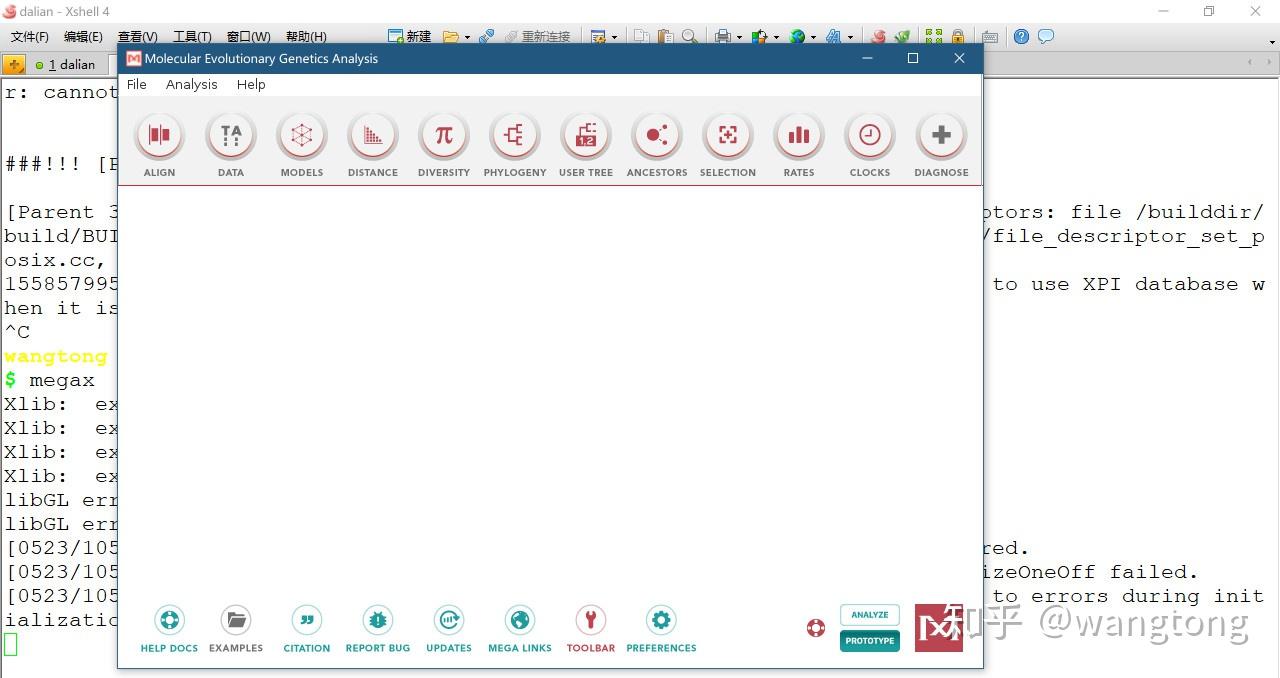Select the Xshell keyboard icon
Screen dimensions: 1280x678
tap(990, 37)
